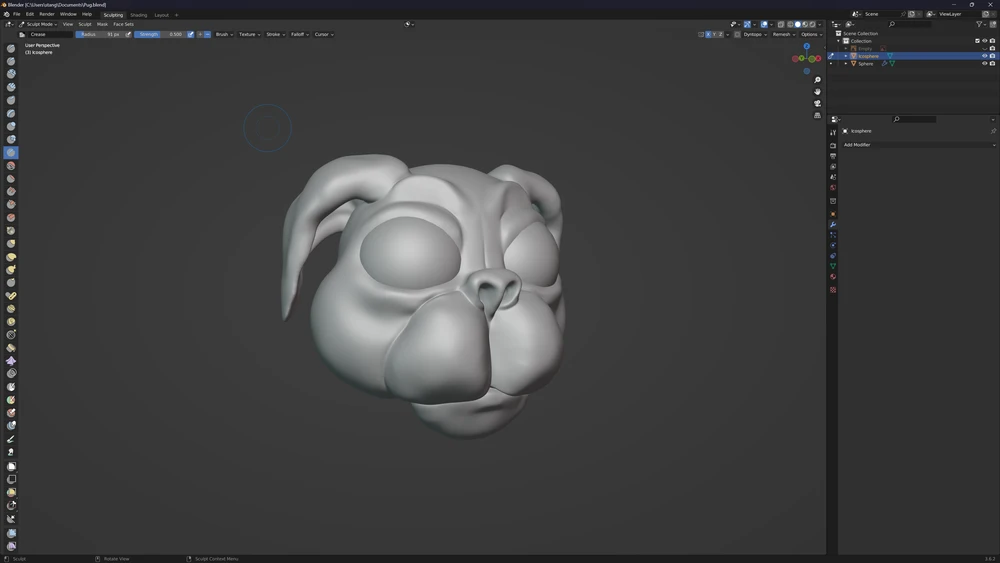
Task: Click the brush Strength slider
Action: 160,34
